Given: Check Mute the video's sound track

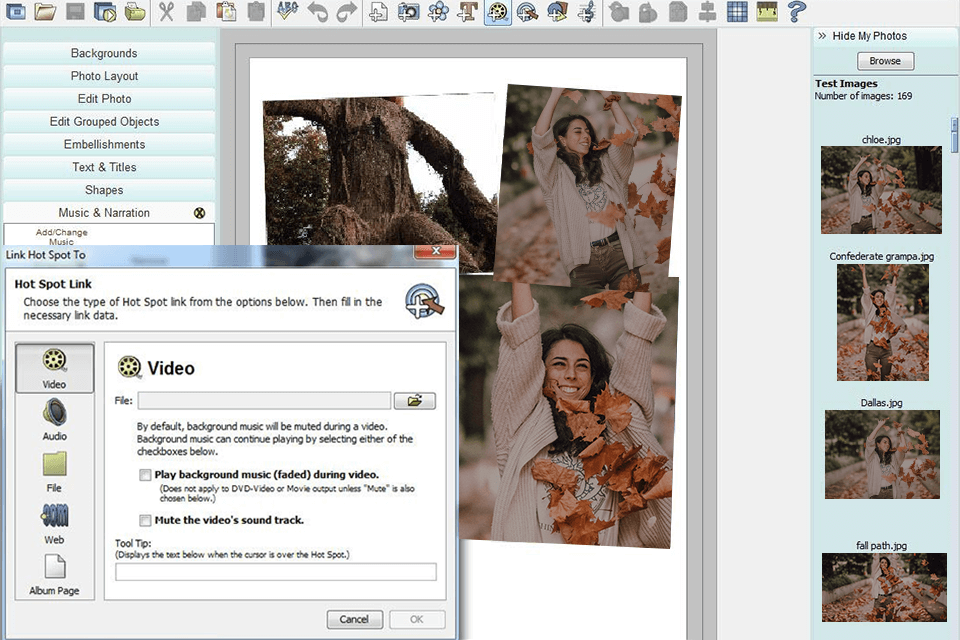Looking at the screenshot, I should click(x=145, y=520).
